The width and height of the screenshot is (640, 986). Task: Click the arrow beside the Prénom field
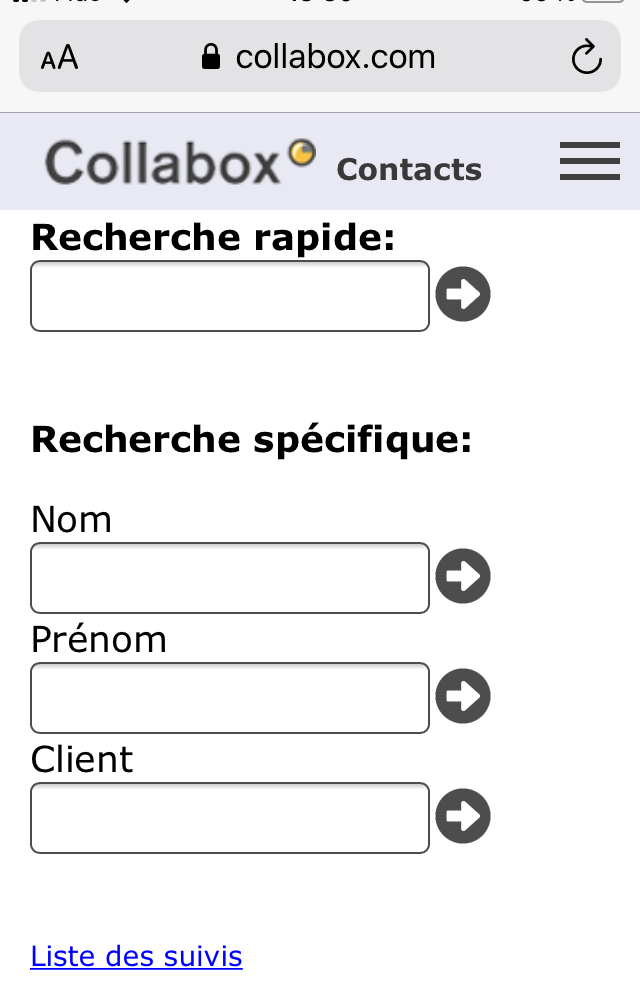coord(462,696)
